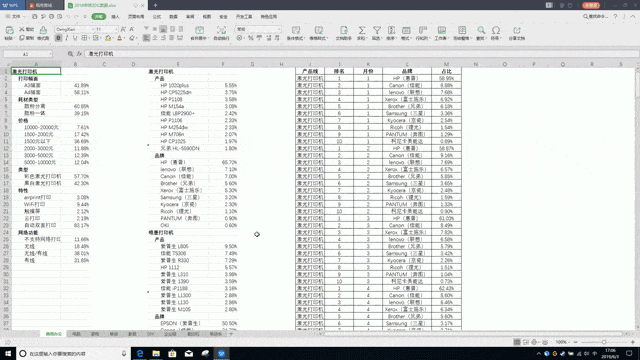The image size is (640, 360).
Task: Open the 开始 (Home) ribbon tab
Action: 99,17
